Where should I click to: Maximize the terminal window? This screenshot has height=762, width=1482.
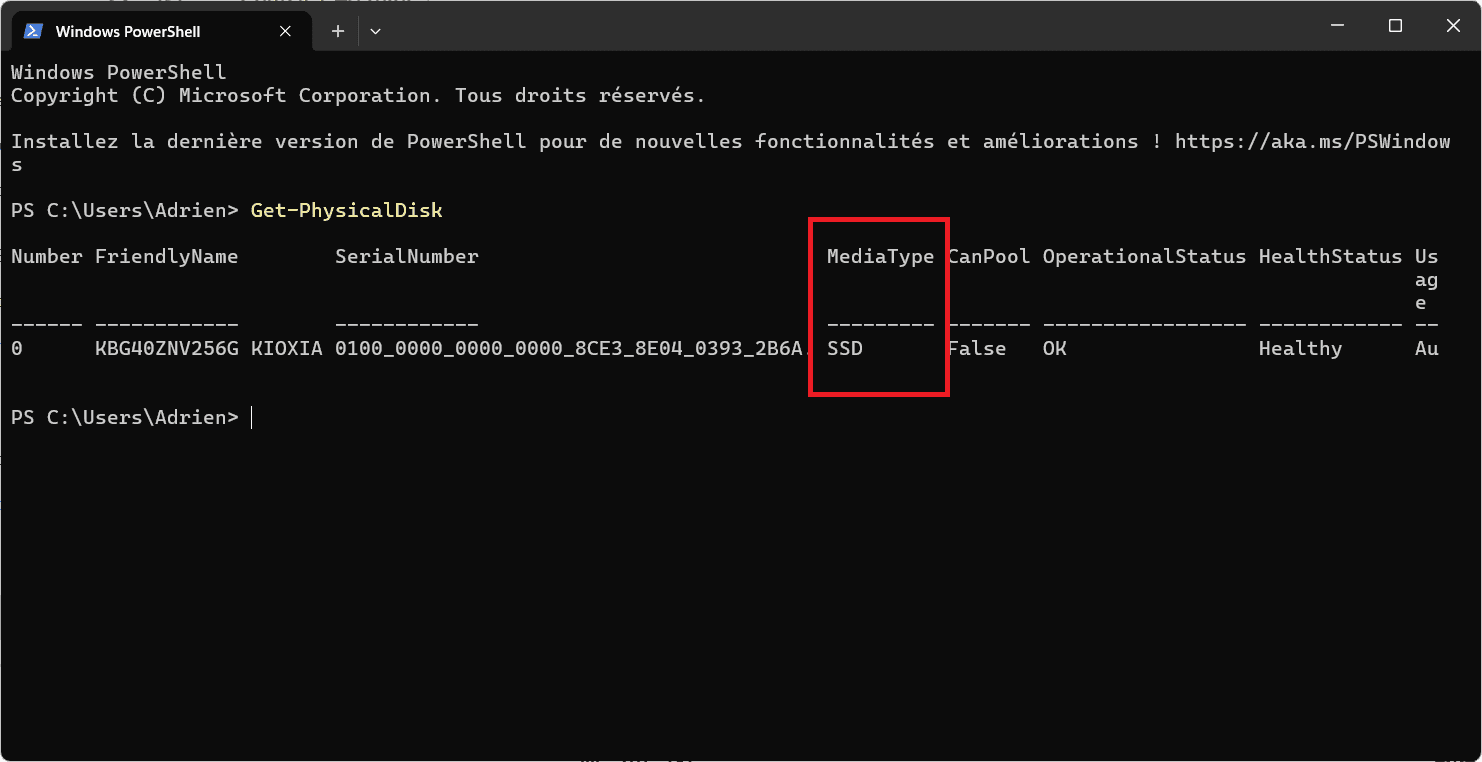[1395, 26]
